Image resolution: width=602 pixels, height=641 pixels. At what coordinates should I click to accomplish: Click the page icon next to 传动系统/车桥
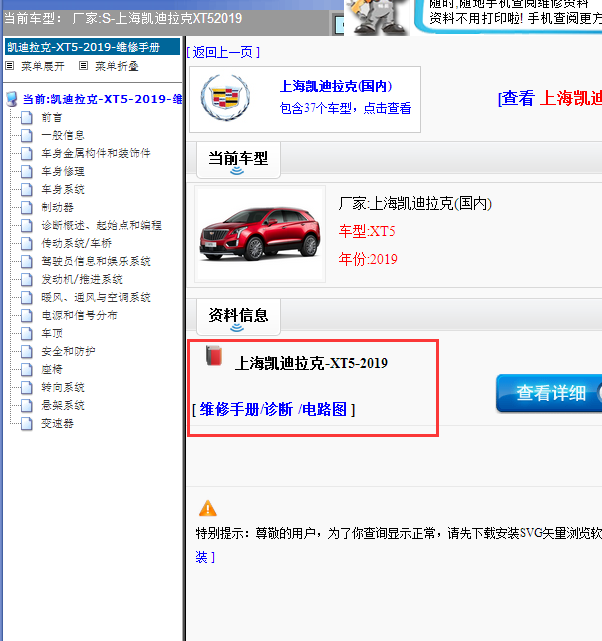coord(27,244)
